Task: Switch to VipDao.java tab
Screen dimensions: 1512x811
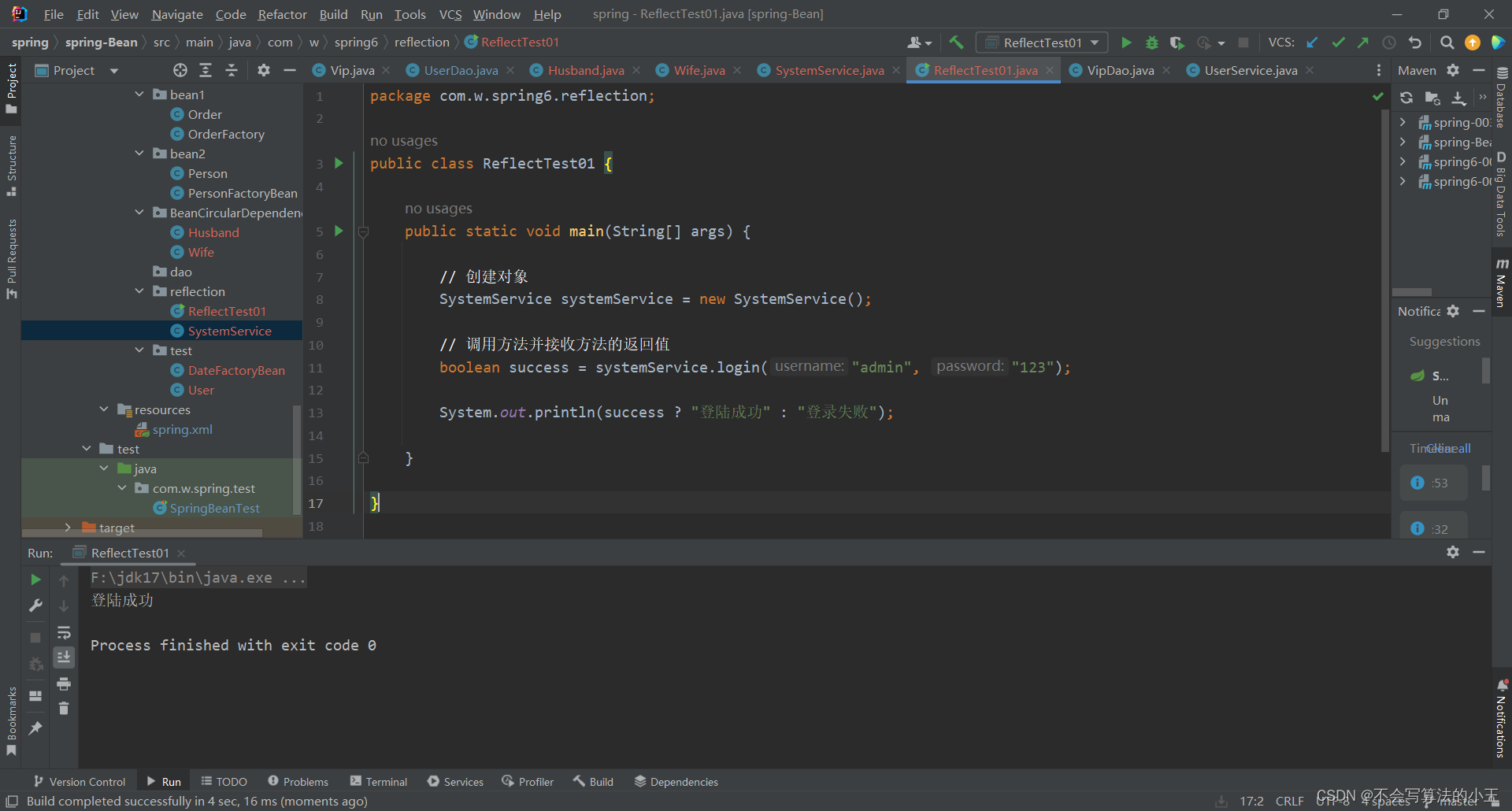Action: [1120, 70]
